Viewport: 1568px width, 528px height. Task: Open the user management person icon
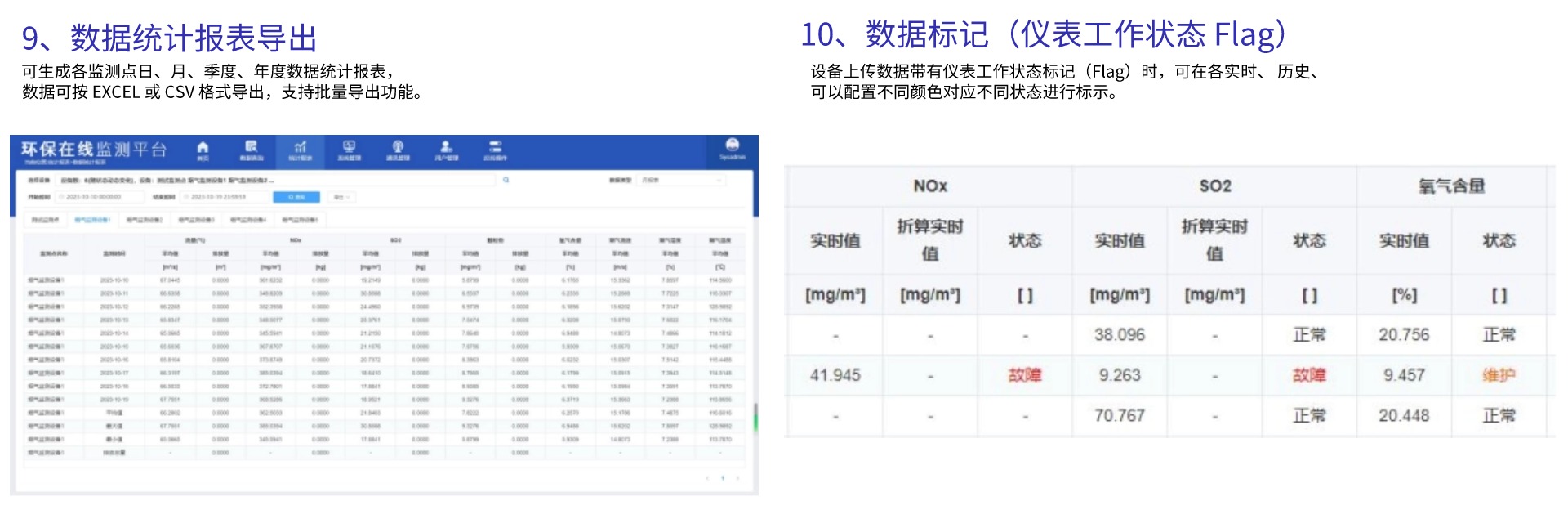(x=447, y=149)
